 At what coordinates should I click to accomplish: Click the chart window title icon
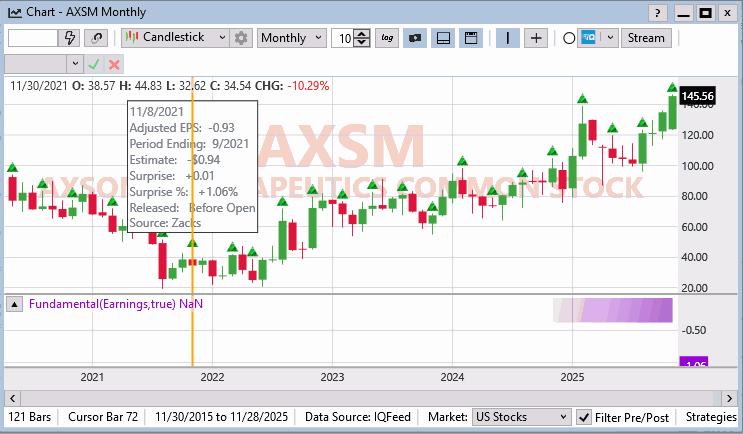coord(15,12)
